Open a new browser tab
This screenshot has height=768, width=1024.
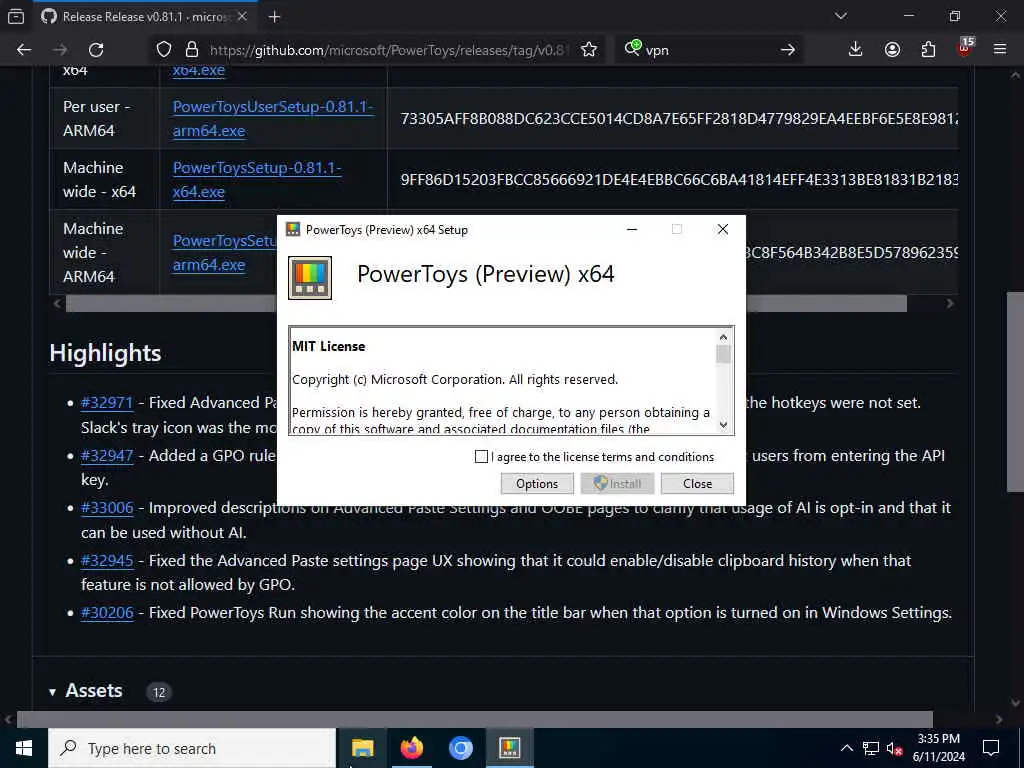point(274,17)
